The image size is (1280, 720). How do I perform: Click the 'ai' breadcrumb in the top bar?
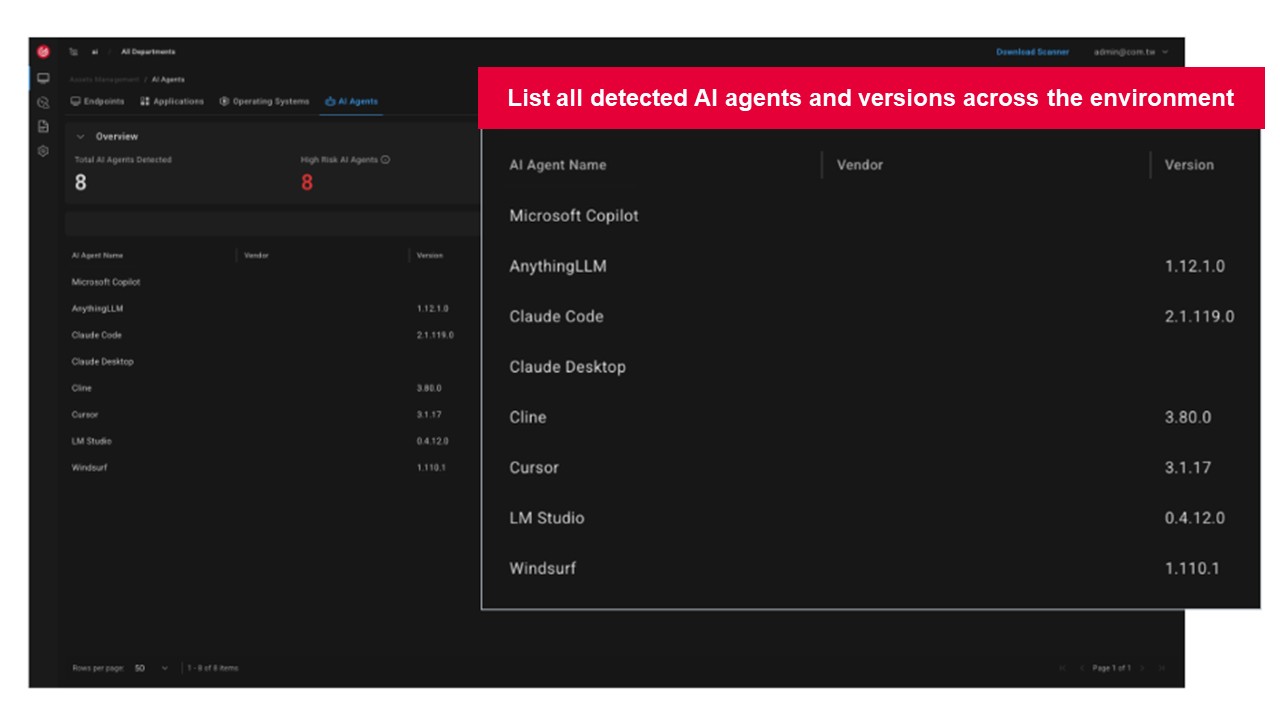(x=95, y=52)
